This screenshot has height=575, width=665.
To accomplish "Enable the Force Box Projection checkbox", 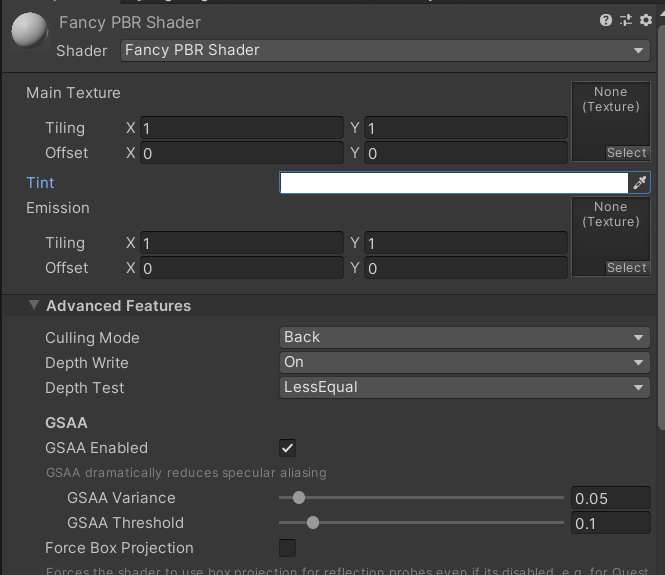I will coord(288,548).
